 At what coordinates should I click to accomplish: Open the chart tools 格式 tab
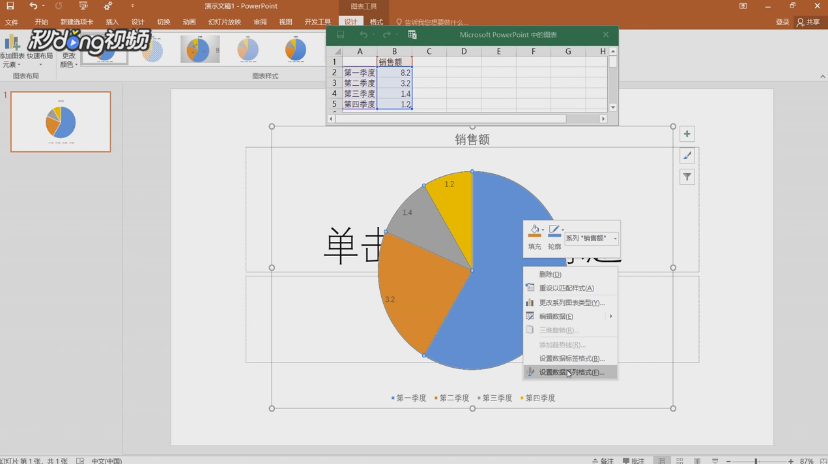click(x=376, y=22)
